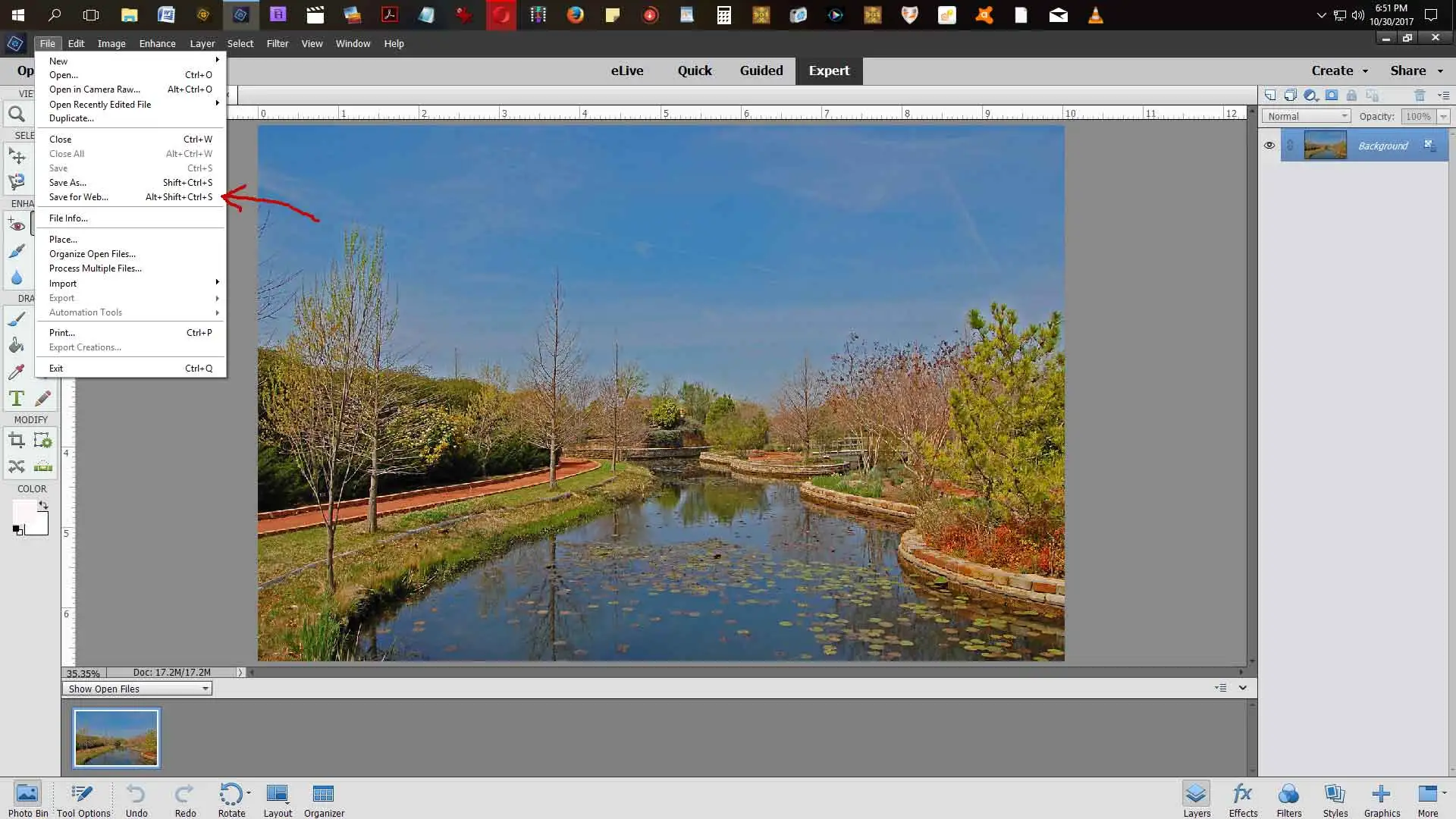
Task: Toggle the Tool Options panel
Action: point(83,800)
